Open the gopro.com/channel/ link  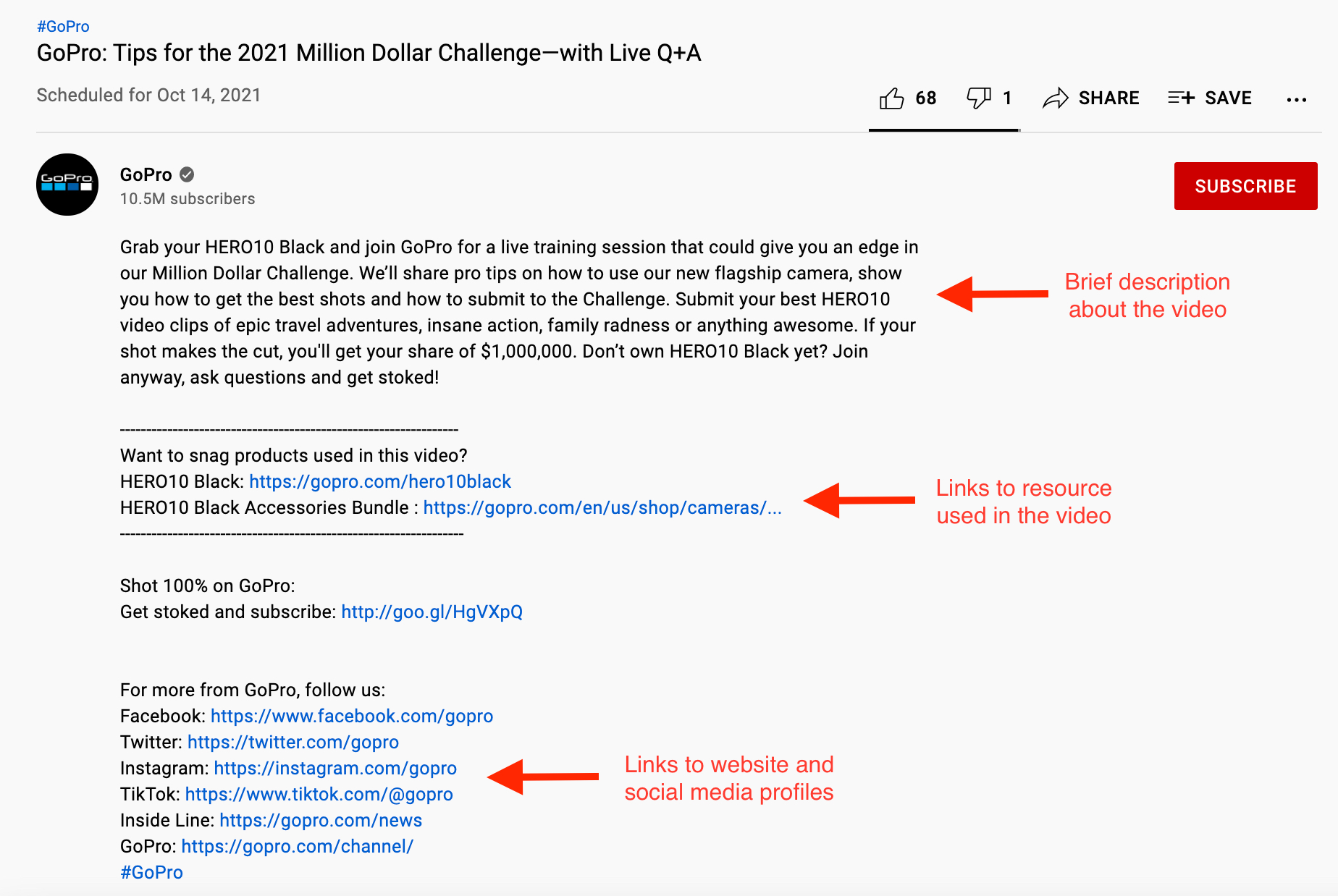pos(298,846)
